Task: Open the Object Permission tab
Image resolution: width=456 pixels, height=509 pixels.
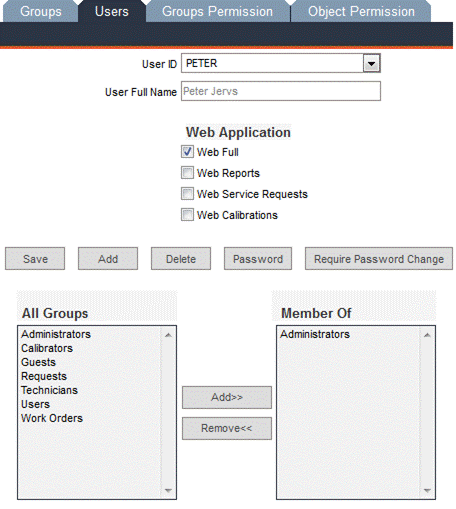Action: [361, 11]
